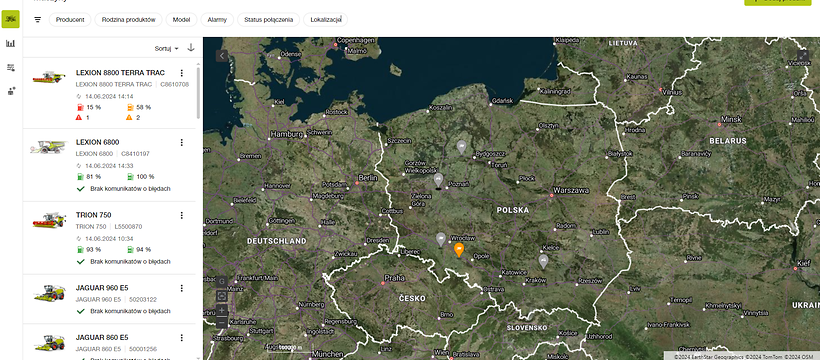Click the 100 % tank value on LEXION 6800
Viewport: 820px width, 360px height.
[145, 177]
